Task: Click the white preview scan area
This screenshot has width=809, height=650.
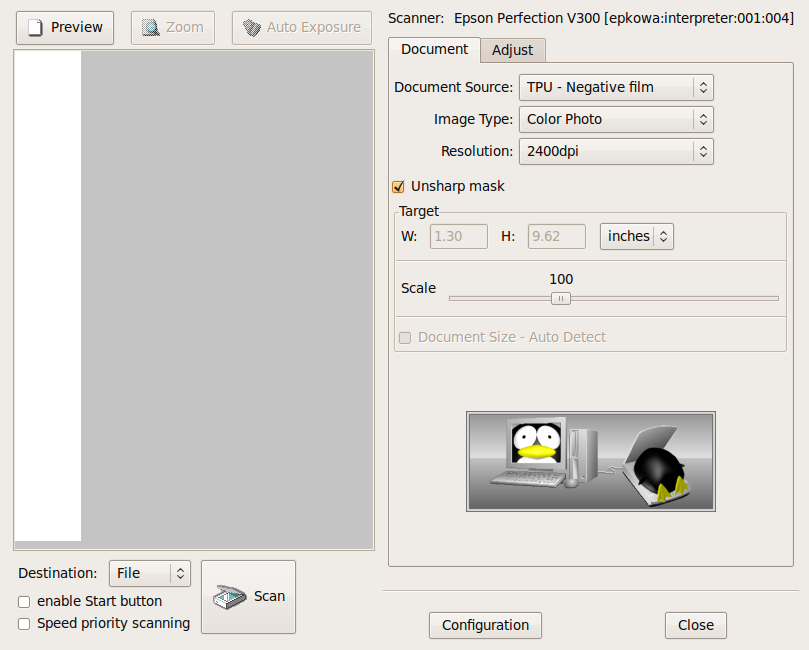Action: (48, 296)
